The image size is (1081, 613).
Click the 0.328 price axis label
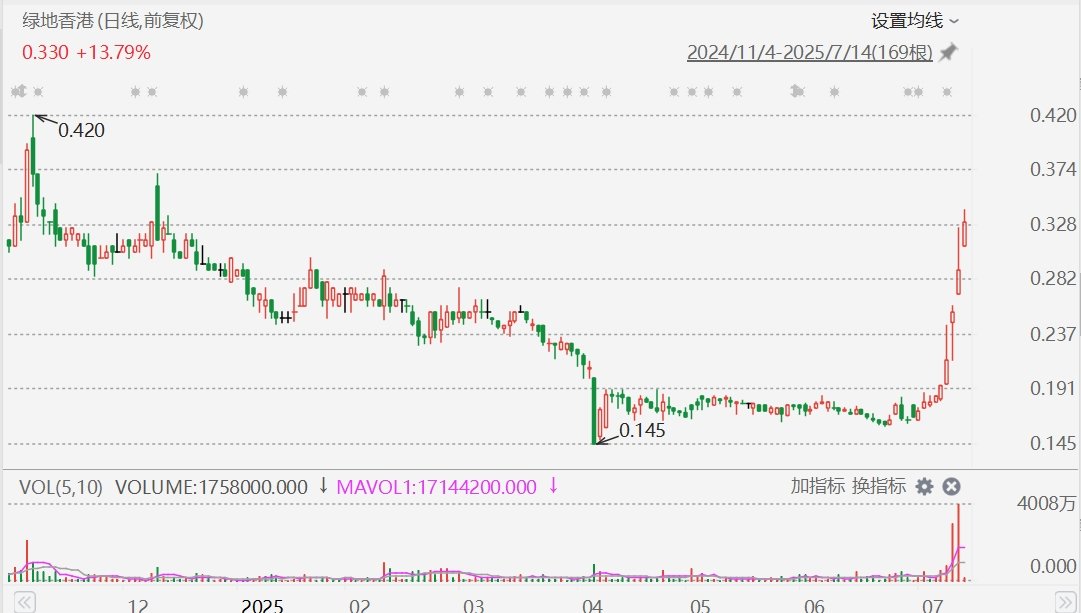[1053, 224]
